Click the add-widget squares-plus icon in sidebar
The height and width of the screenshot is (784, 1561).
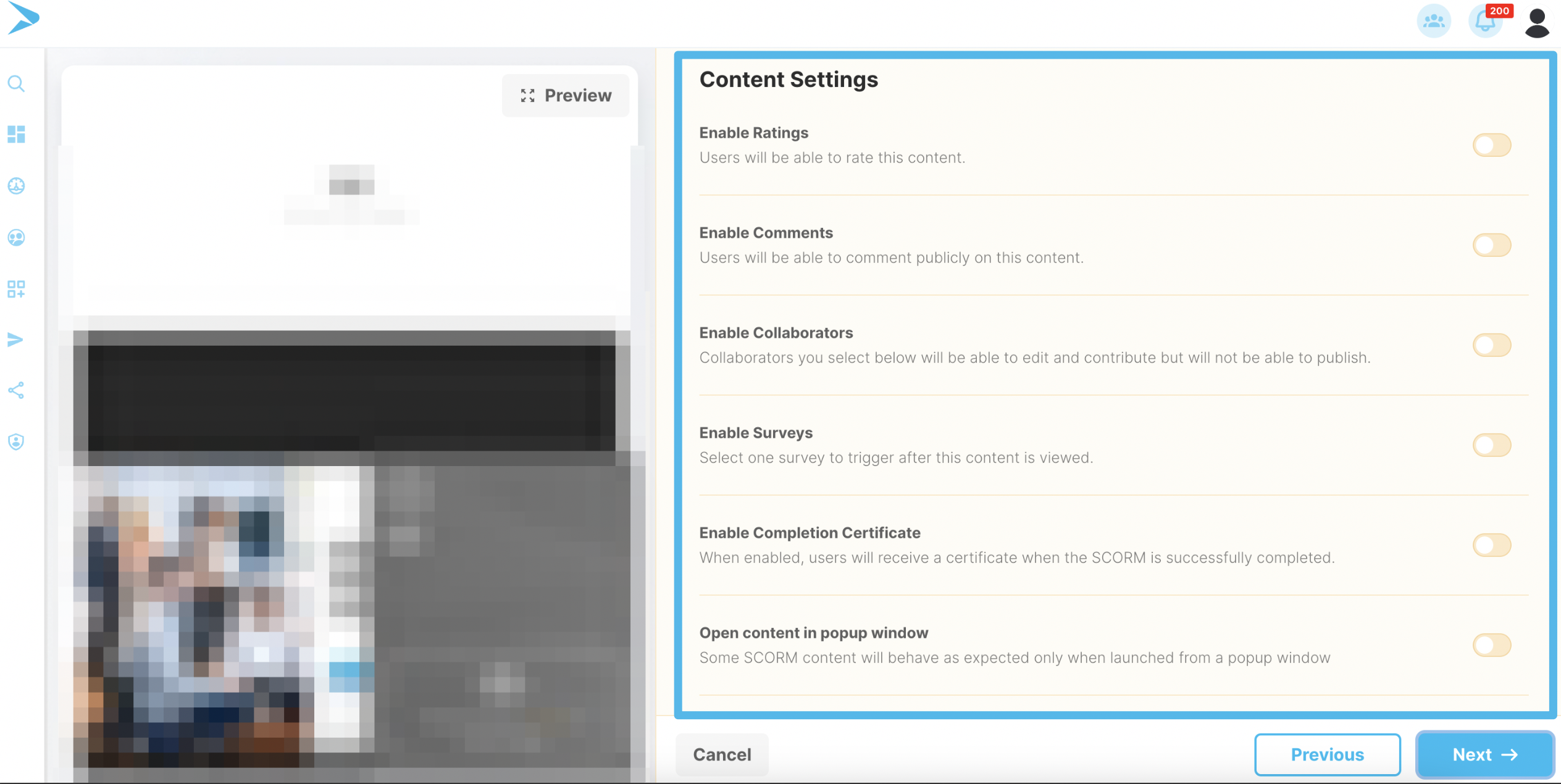point(16,289)
